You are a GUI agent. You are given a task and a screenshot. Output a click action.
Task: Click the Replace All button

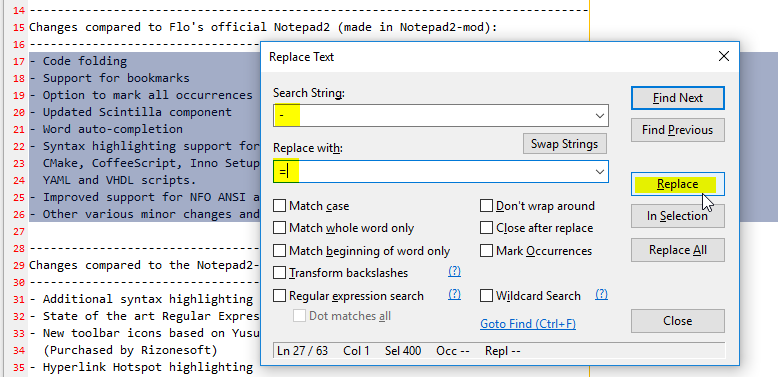[x=677, y=250]
